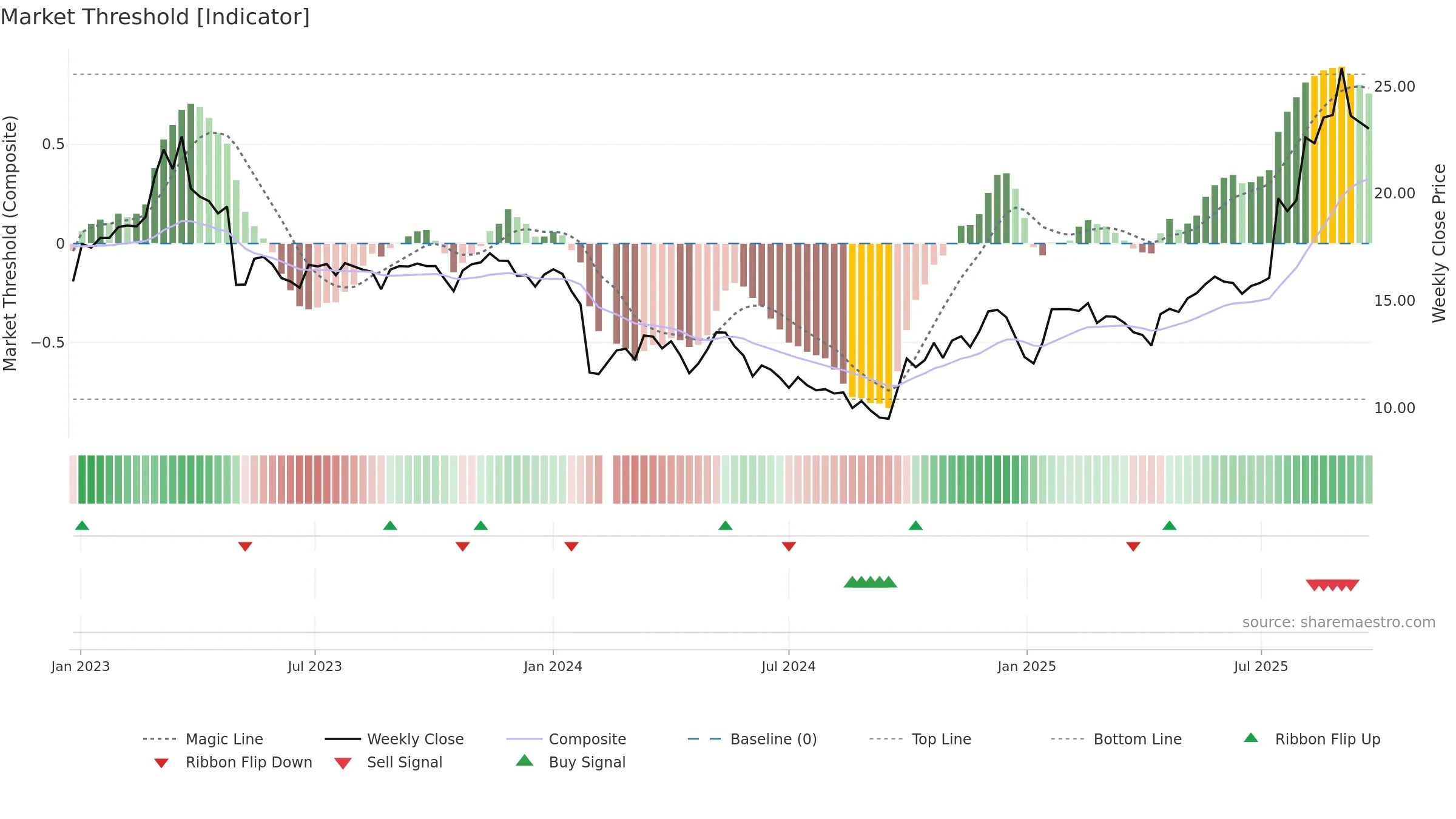Click the 15.00 price axis label

tap(1395, 301)
